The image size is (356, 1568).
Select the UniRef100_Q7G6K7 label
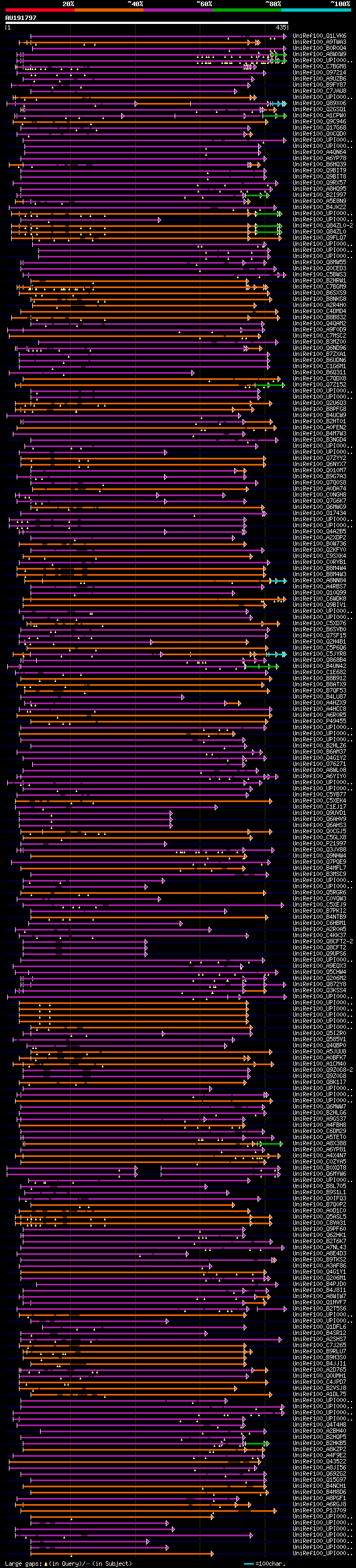click(x=319, y=501)
